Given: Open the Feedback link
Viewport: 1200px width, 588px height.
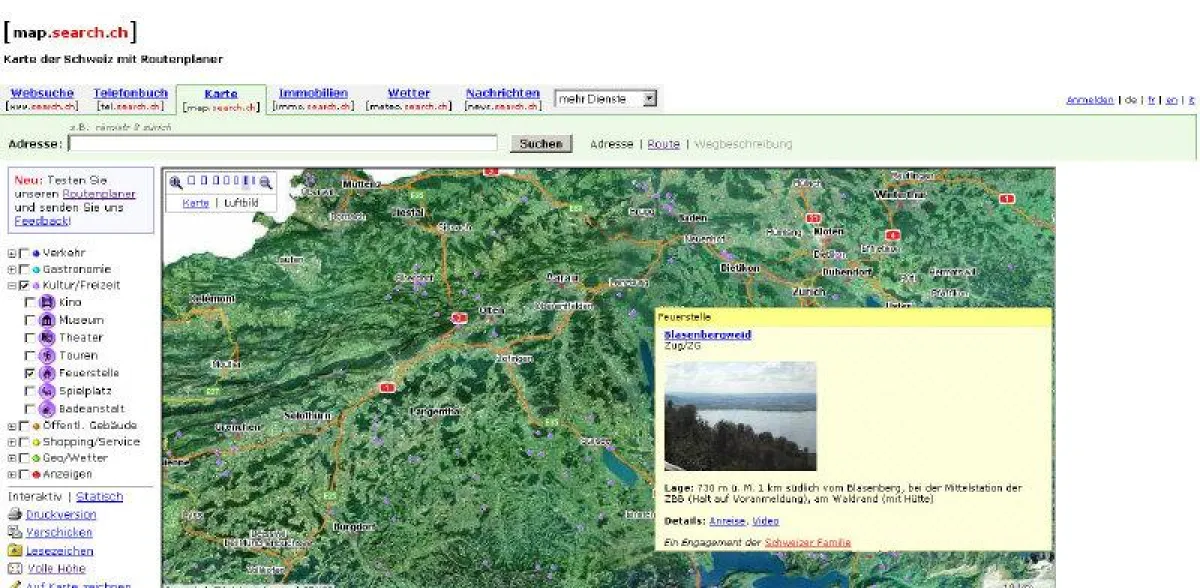Looking at the screenshot, I should point(41,220).
